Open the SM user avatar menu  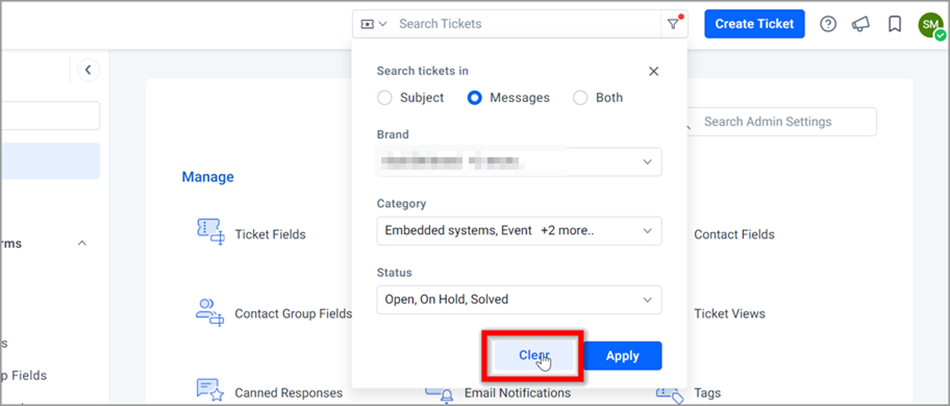coord(931,24)
